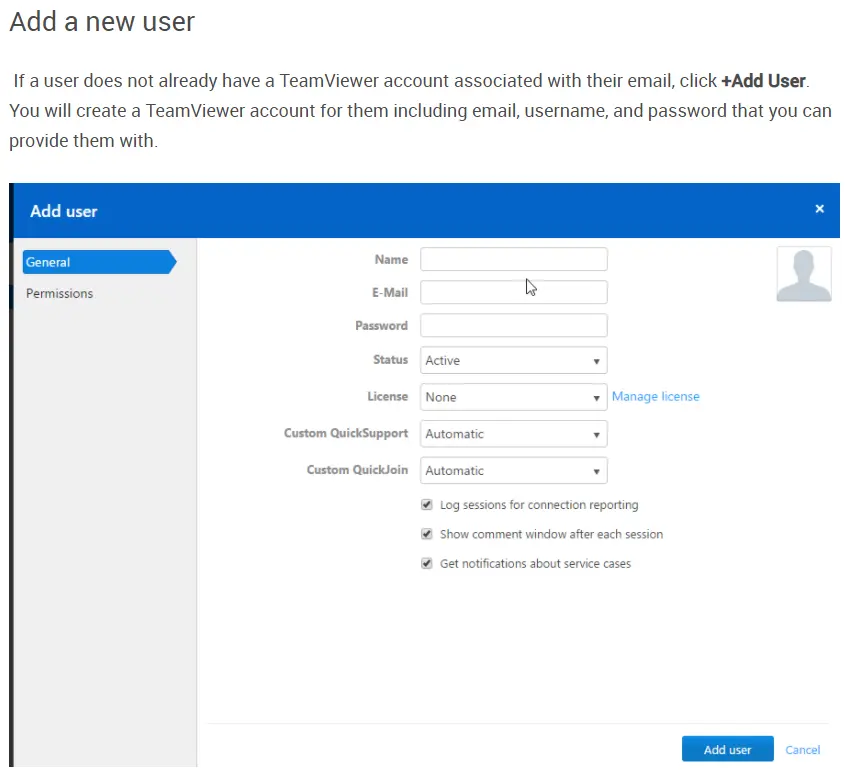This screenshot has width=864, height=783.
Task: Select the General tab in sidebar
Action: point(99,262)
